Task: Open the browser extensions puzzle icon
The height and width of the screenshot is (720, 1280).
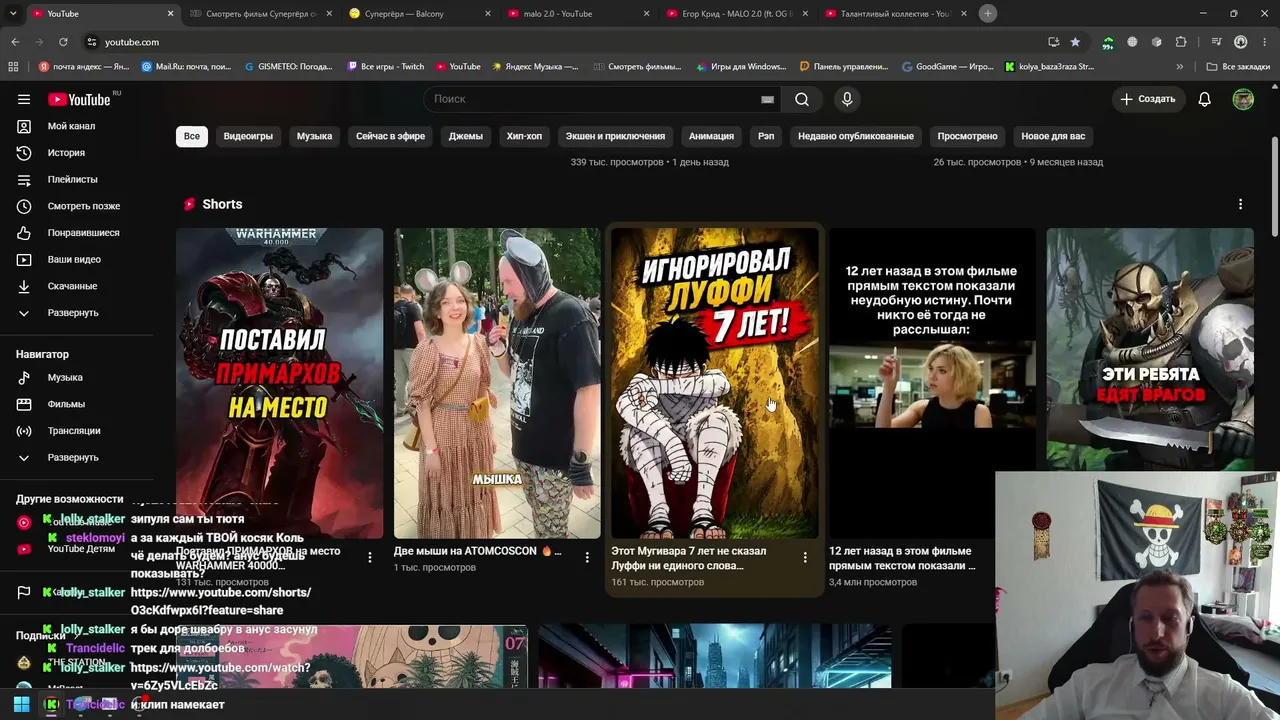Action: pos(1181,42)
